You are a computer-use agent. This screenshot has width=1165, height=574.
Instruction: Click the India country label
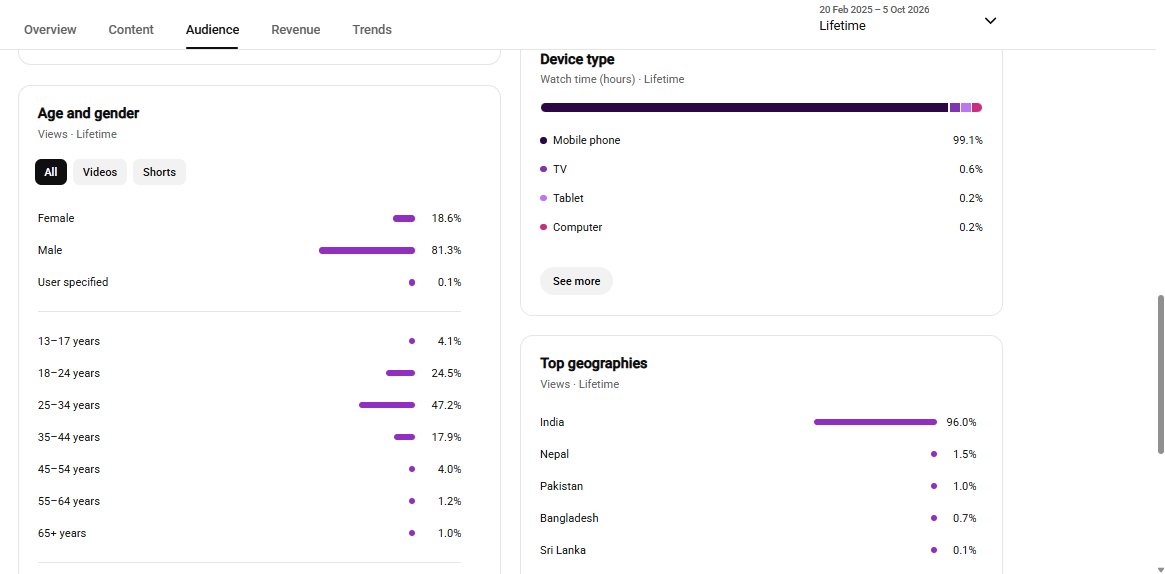click(x=552, y=422)
